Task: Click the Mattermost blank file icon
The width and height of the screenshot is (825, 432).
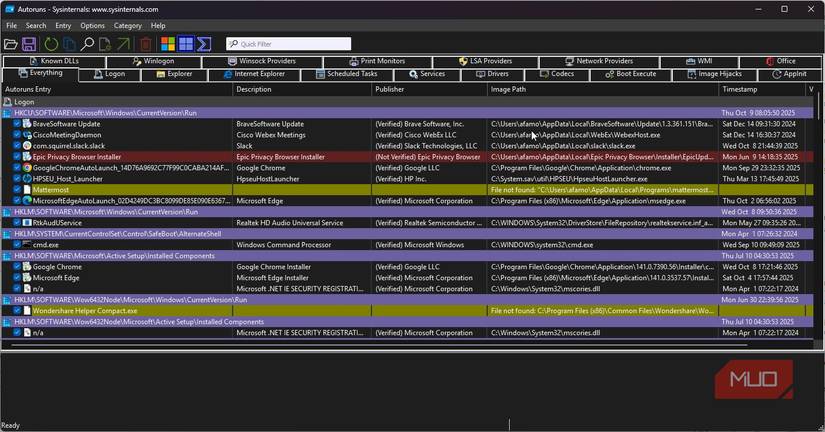Action: (27, 190)
